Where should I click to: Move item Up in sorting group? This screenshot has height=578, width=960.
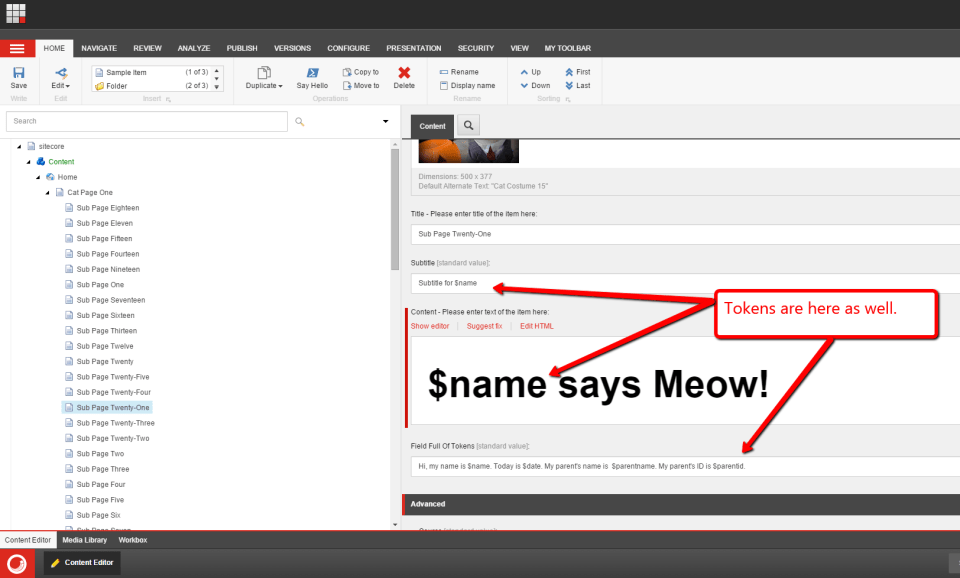[x=530, y=72]
